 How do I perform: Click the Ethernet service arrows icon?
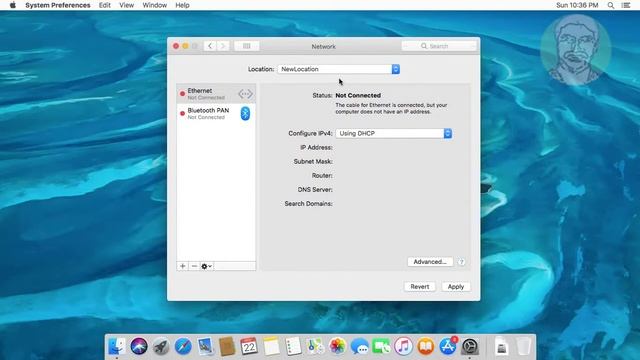click(x=245, y=94)
